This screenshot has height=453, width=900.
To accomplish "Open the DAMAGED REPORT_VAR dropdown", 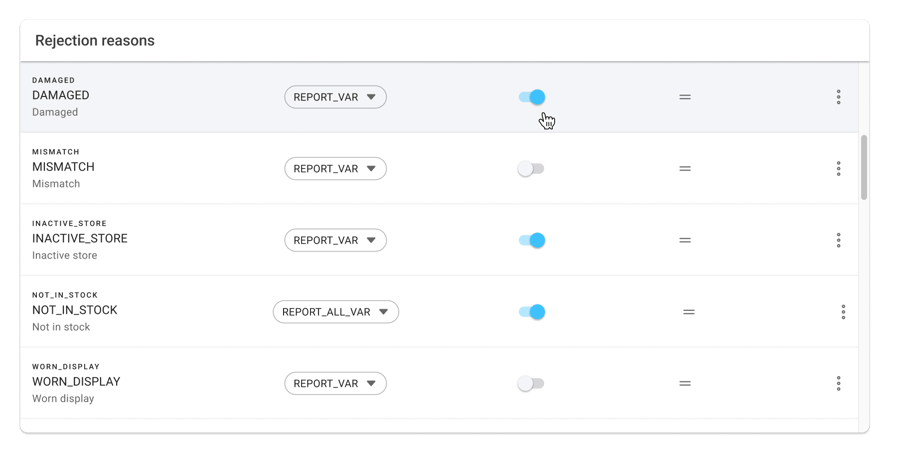I will (335, 97).
